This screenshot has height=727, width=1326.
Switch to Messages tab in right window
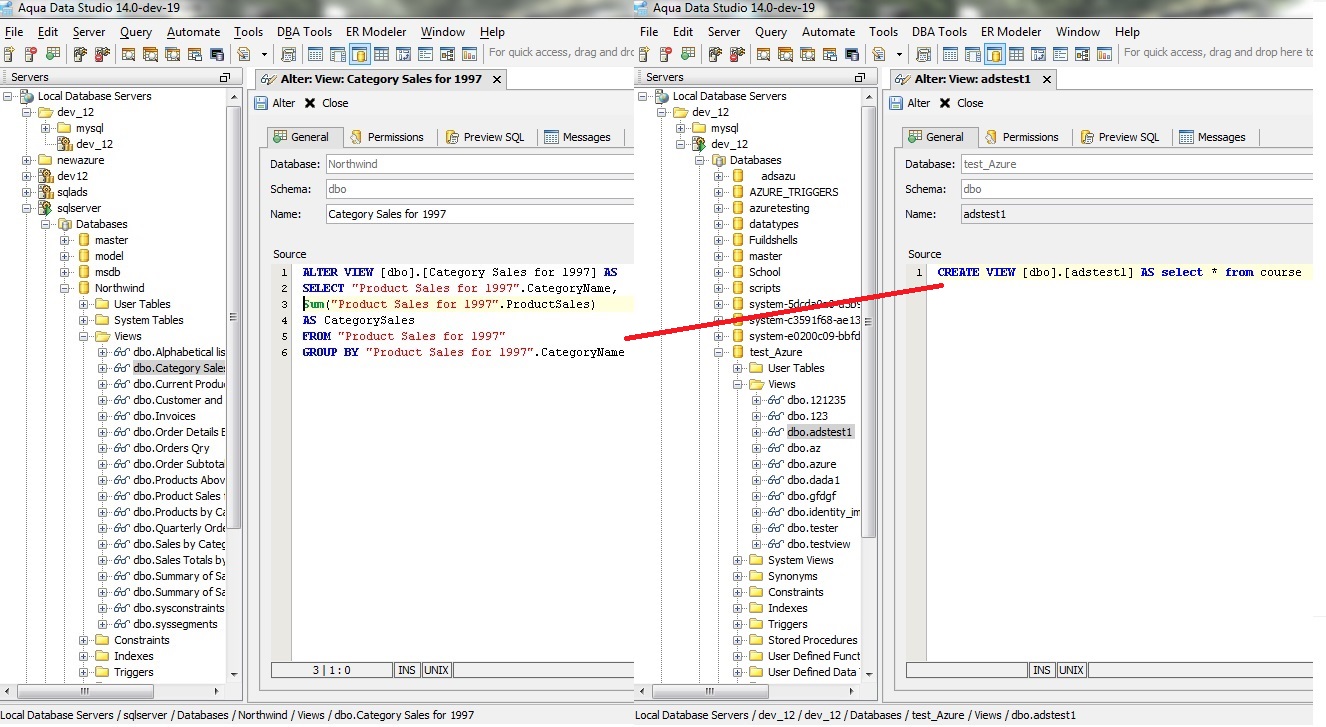[x=1212, y=137]
